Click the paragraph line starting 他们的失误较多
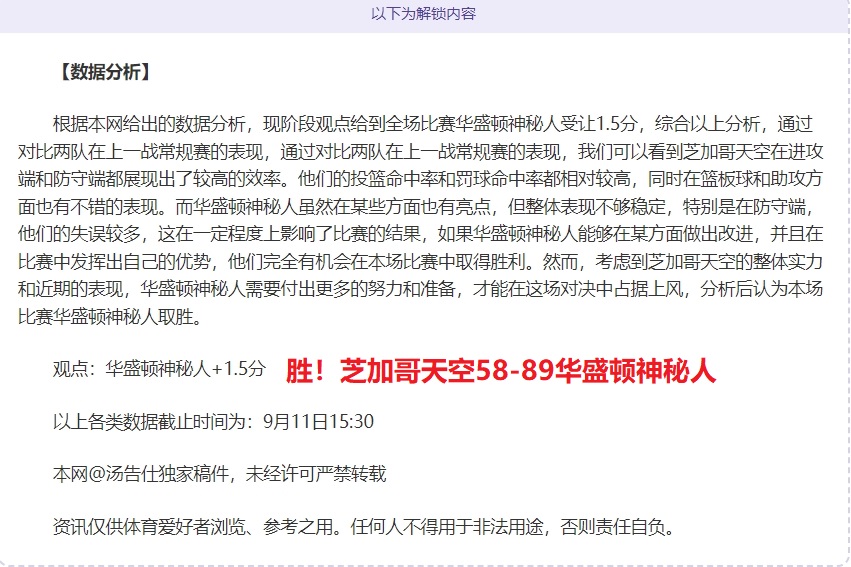 tap(421, 234)
